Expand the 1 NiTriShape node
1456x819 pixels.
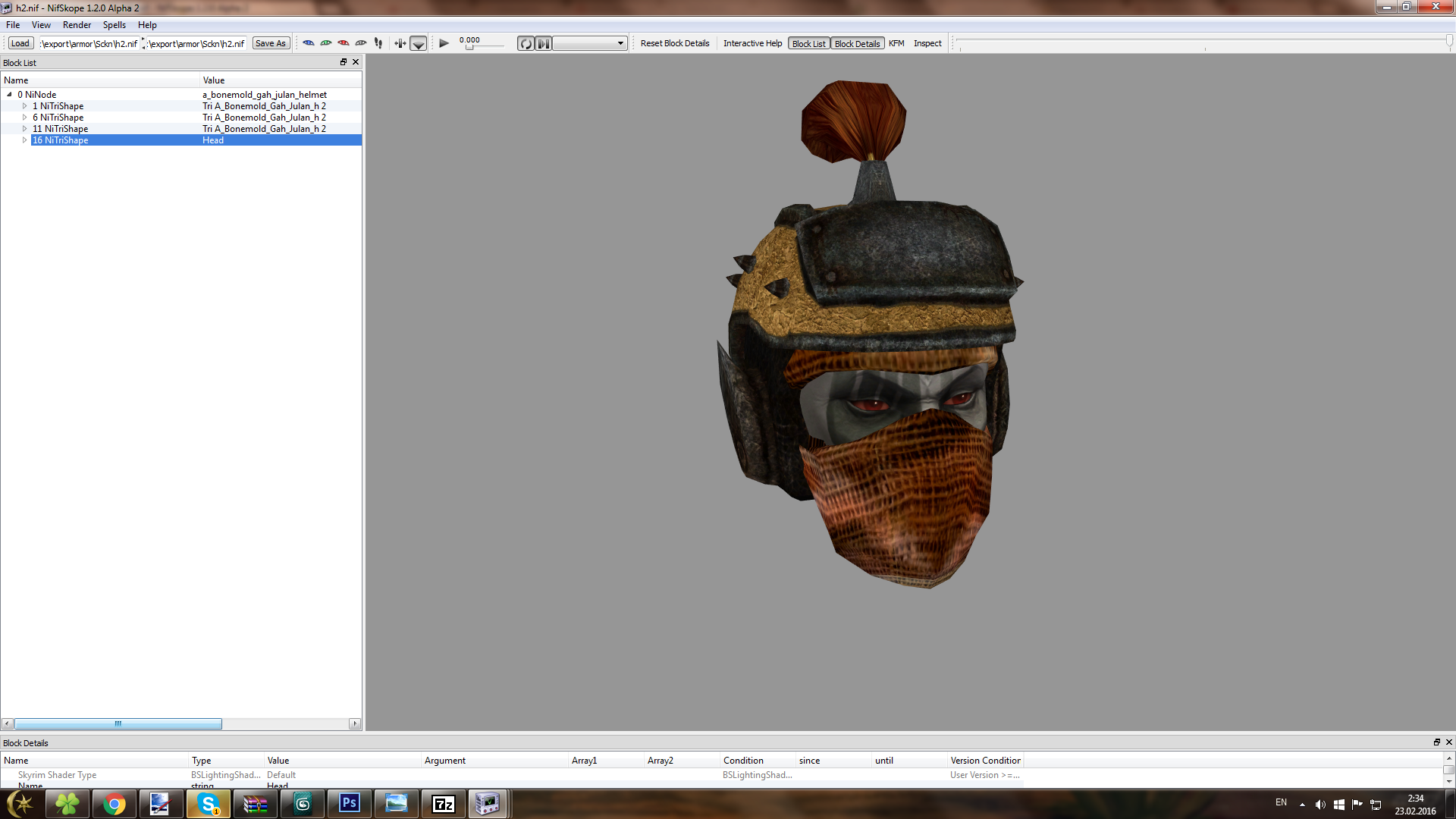coord(24,106)
